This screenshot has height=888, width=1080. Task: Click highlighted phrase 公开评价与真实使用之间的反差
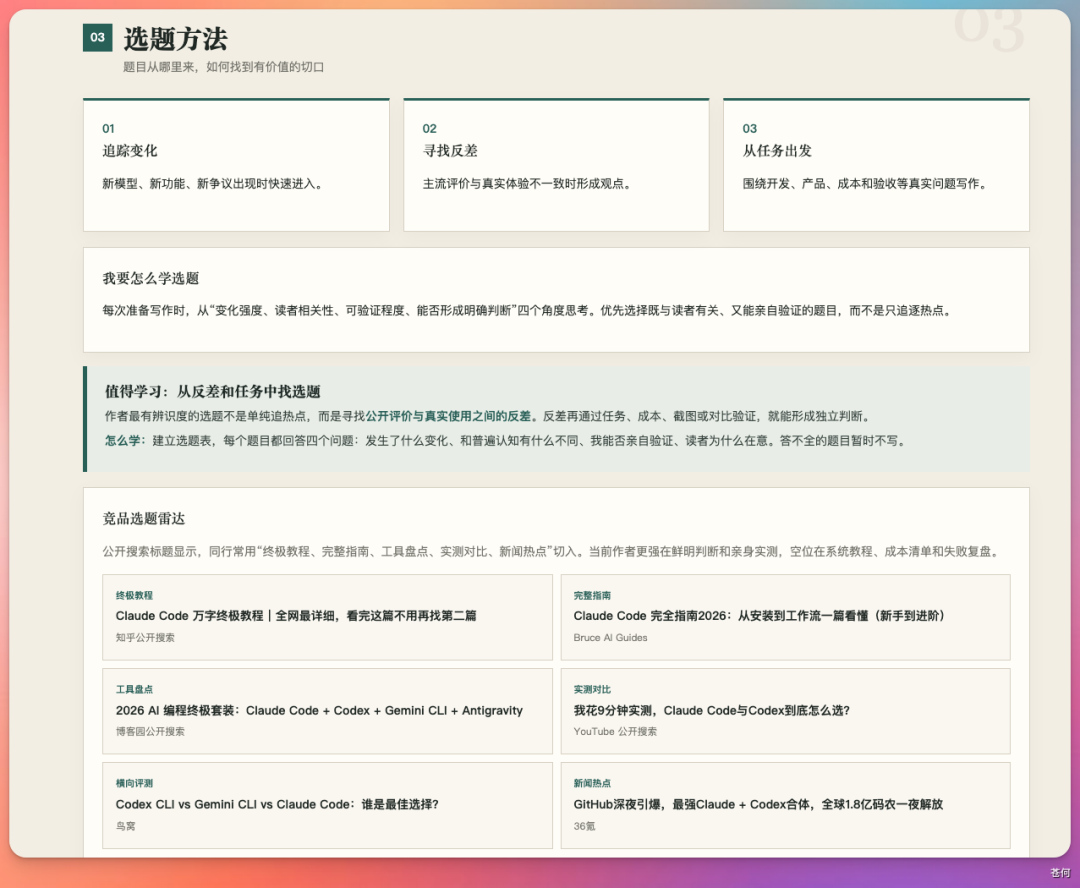[448, 416]
